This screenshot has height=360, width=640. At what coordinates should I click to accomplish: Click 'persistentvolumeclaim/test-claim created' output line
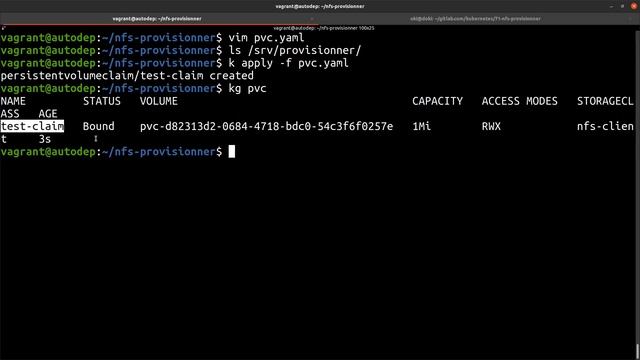pos(127,76)
